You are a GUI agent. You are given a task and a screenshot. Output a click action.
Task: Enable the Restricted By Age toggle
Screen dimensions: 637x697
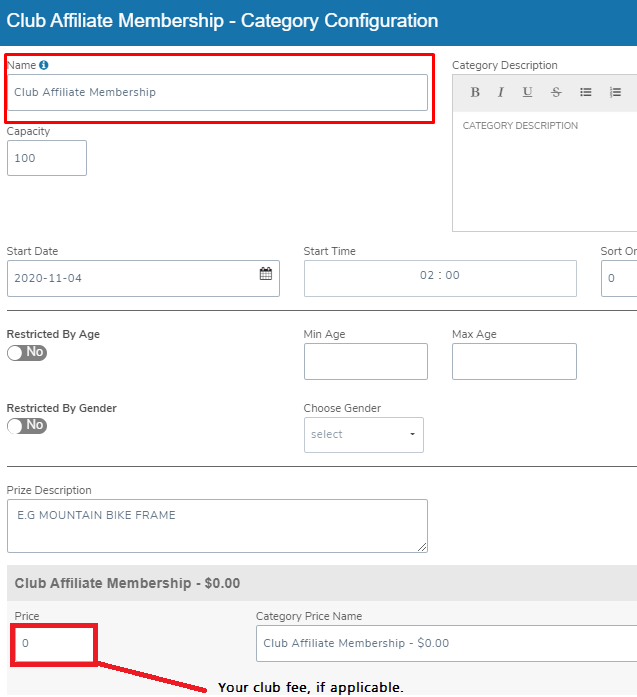tap(27, 352)
